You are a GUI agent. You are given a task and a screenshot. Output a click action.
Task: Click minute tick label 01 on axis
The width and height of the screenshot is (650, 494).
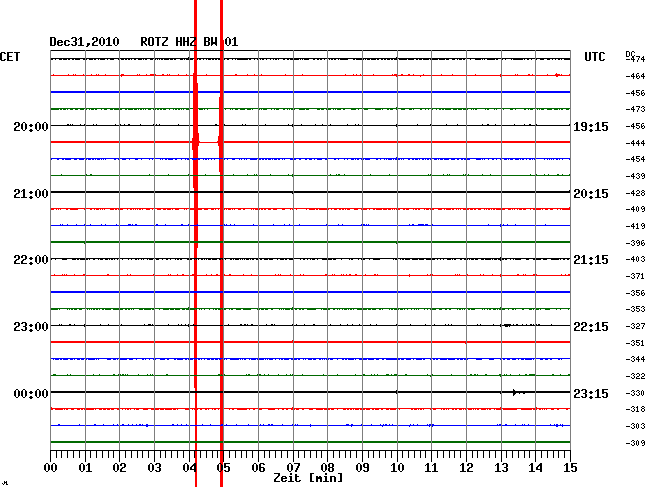click(85, 468)
